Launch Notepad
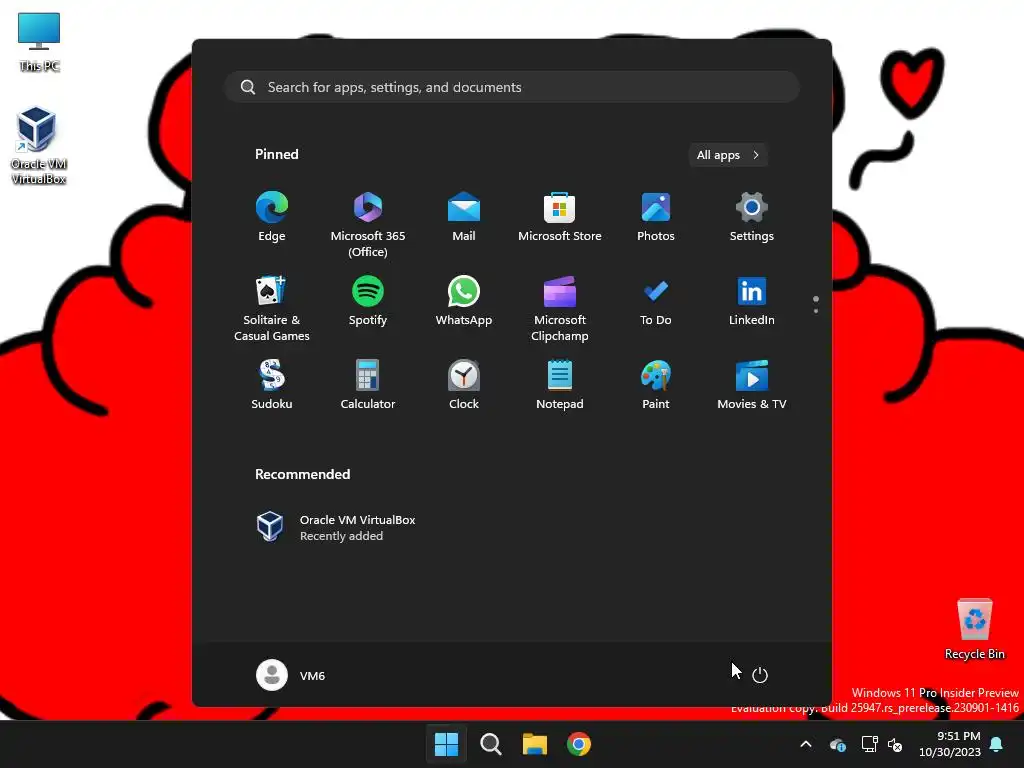This screenshot has height=768, width=1024. tap(560, 385)
